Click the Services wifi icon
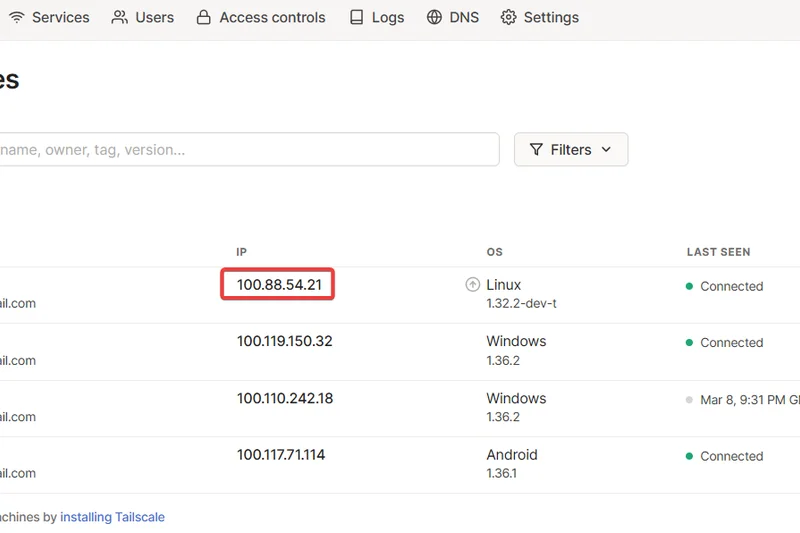Screen dimensions: 800x533 tap(16, 17)
